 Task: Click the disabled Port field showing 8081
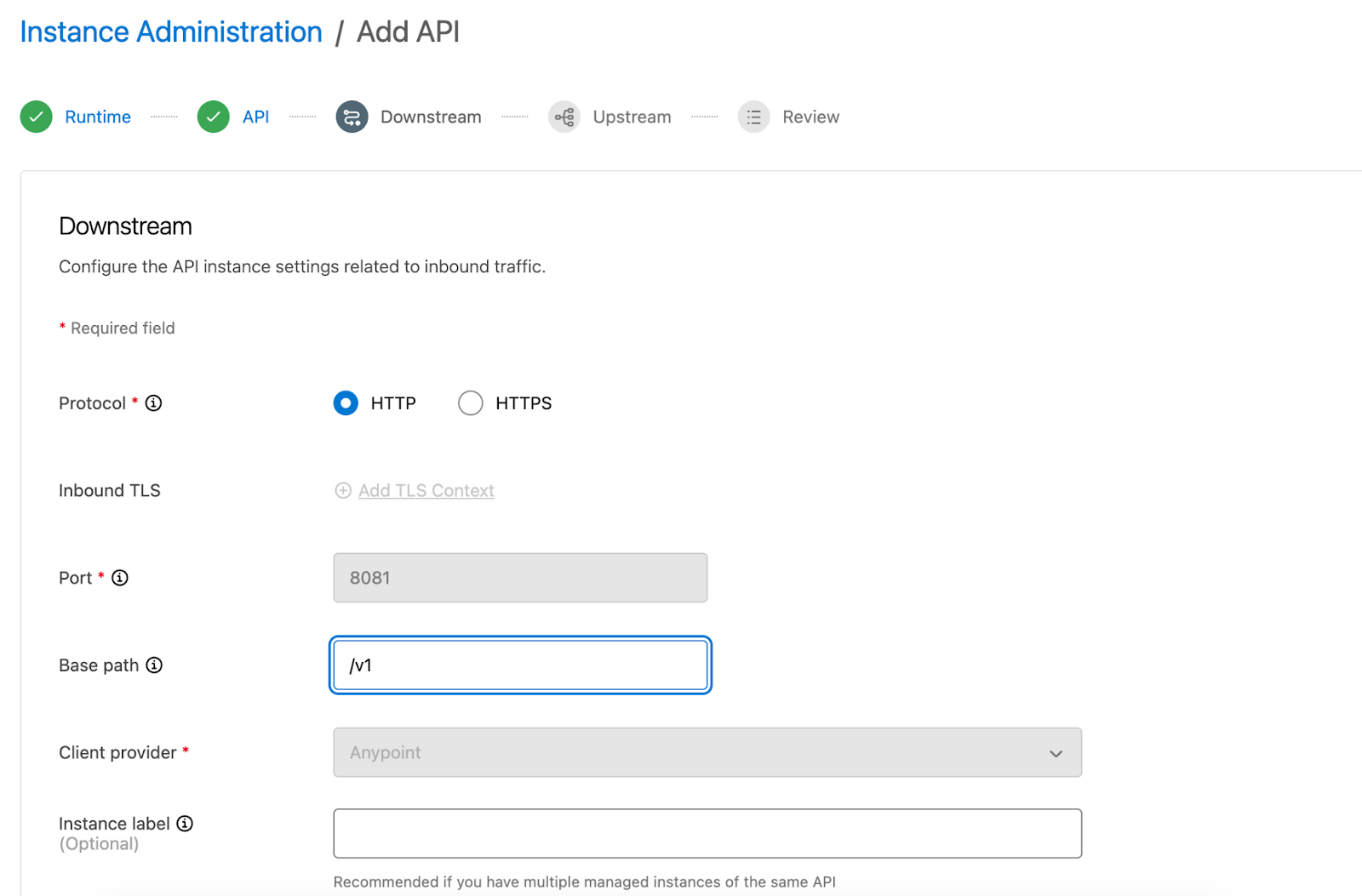coord(519,578)
